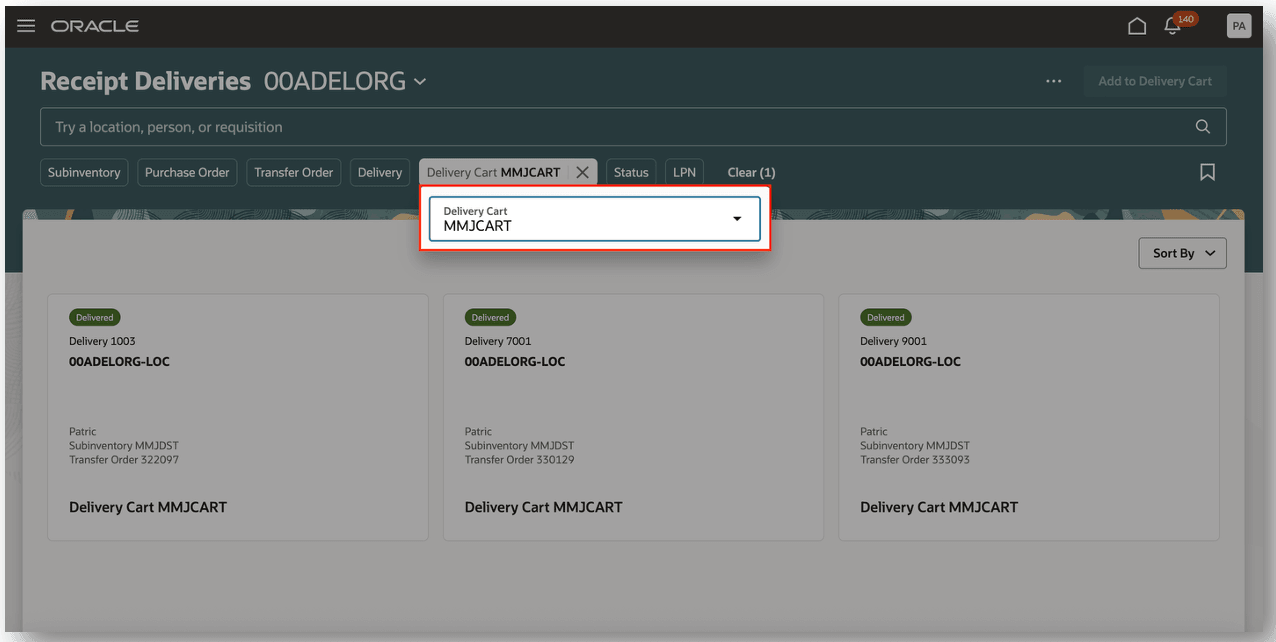The image size is (1276, 642).
Task: Open the hamburger navigation menu
Action: (x=26, y=26)
